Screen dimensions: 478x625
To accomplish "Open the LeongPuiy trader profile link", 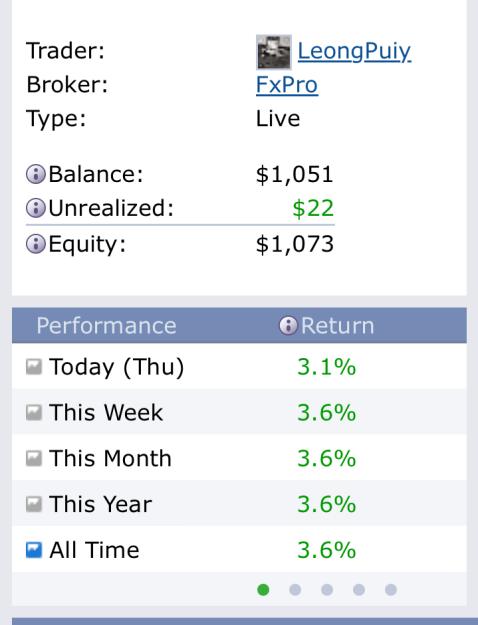I will (354, 52).
